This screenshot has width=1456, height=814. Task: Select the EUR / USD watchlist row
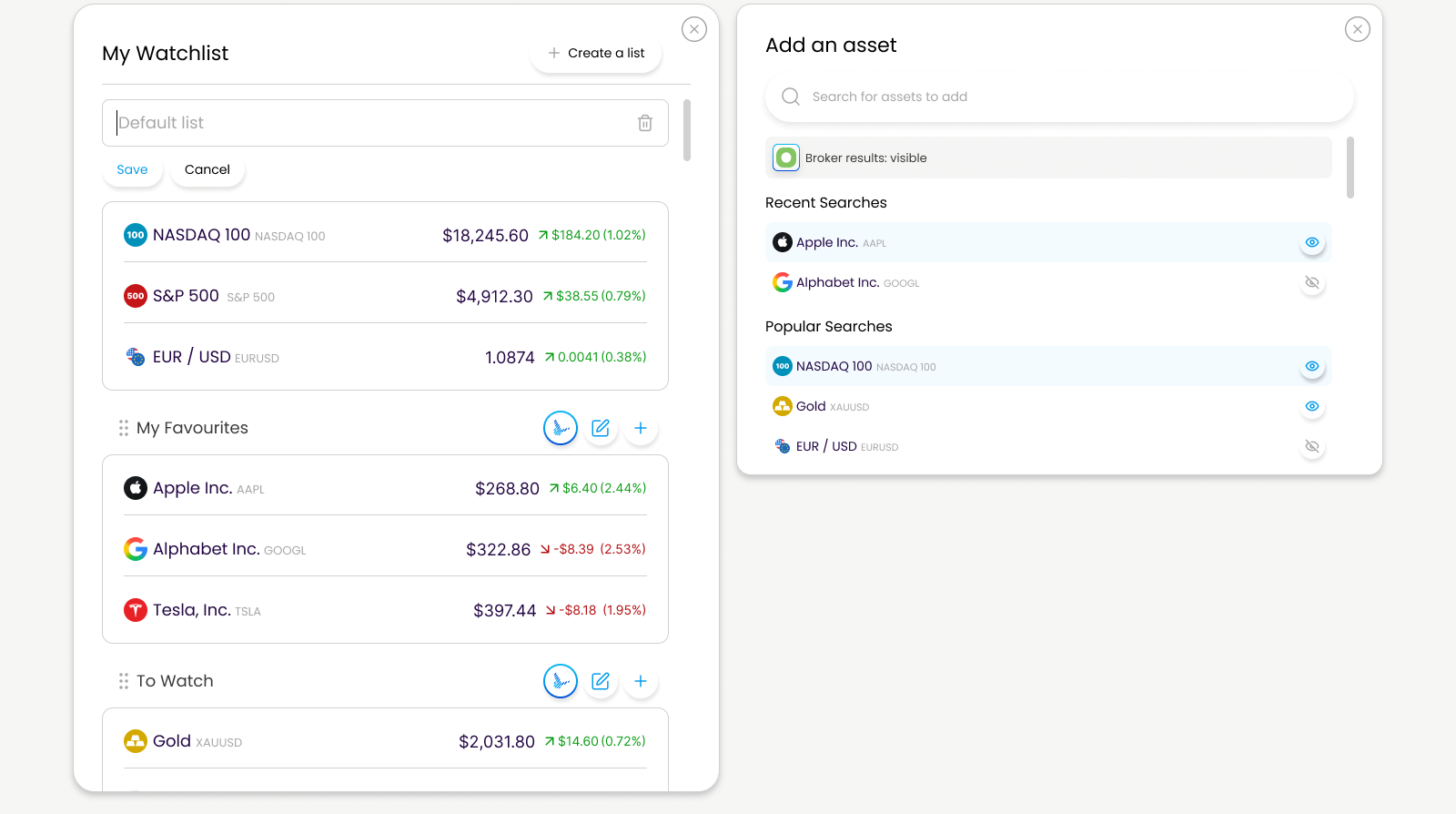coord(385,357)
